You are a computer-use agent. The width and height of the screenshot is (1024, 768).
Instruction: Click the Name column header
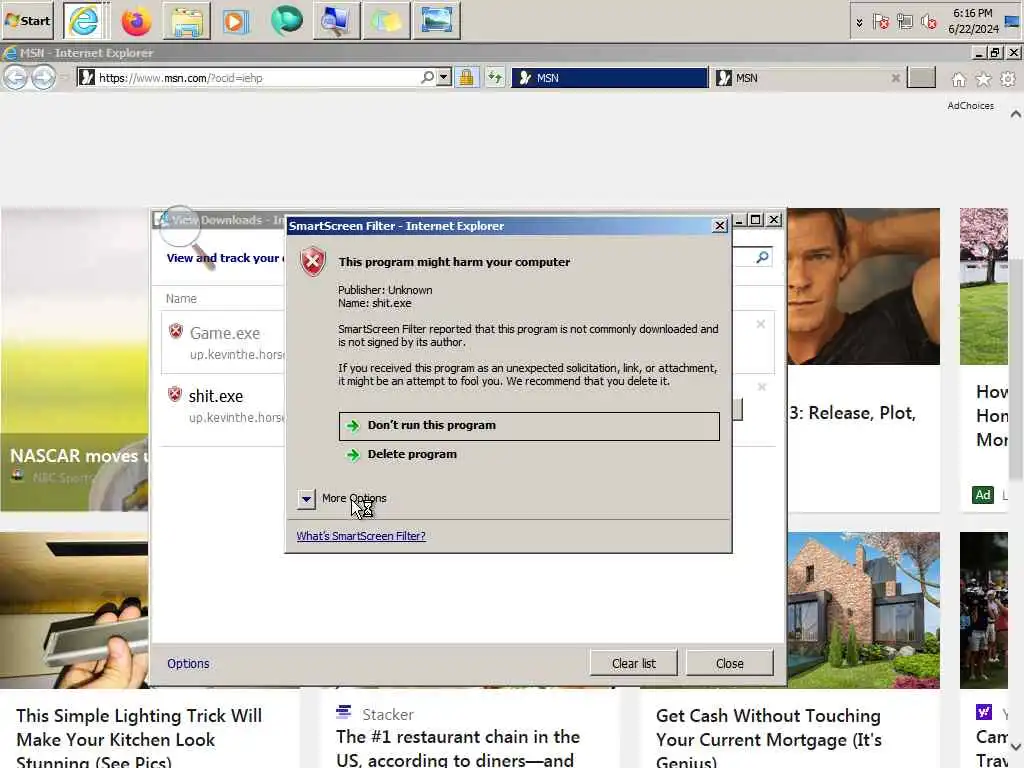pyautogui.click(x=181, y=298)
